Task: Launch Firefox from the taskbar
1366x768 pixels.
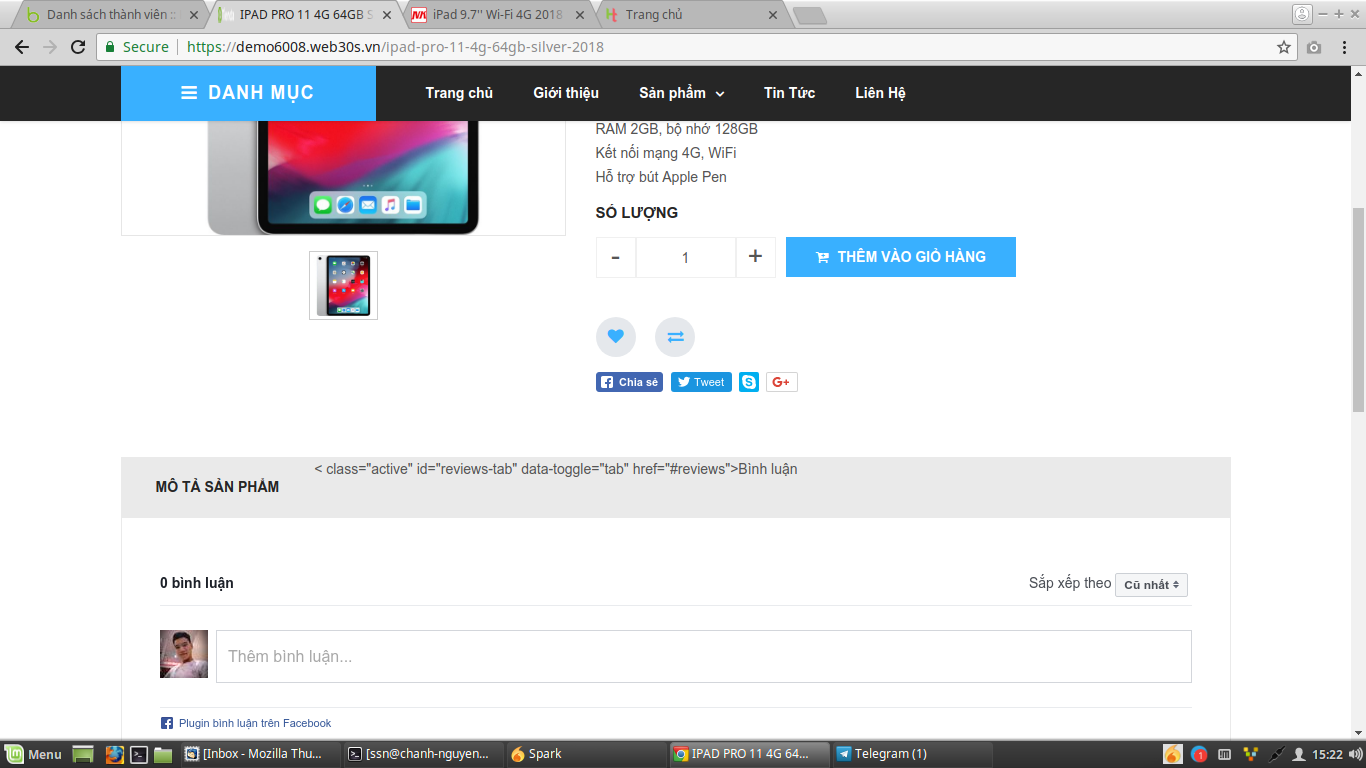Action: coord(115,754)
